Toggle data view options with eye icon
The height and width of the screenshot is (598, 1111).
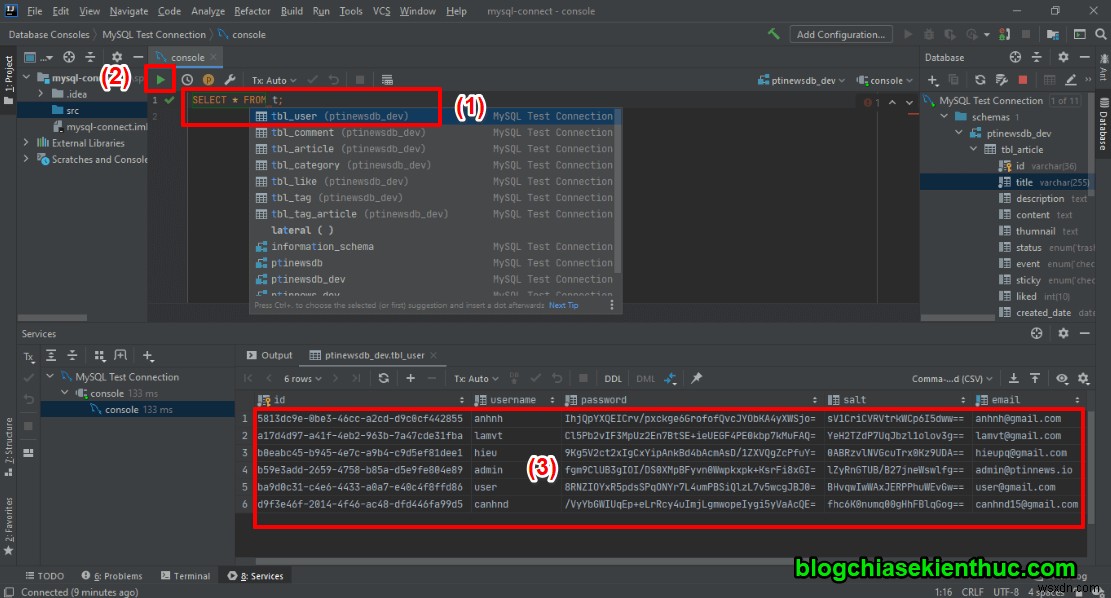coord(1062,377)
